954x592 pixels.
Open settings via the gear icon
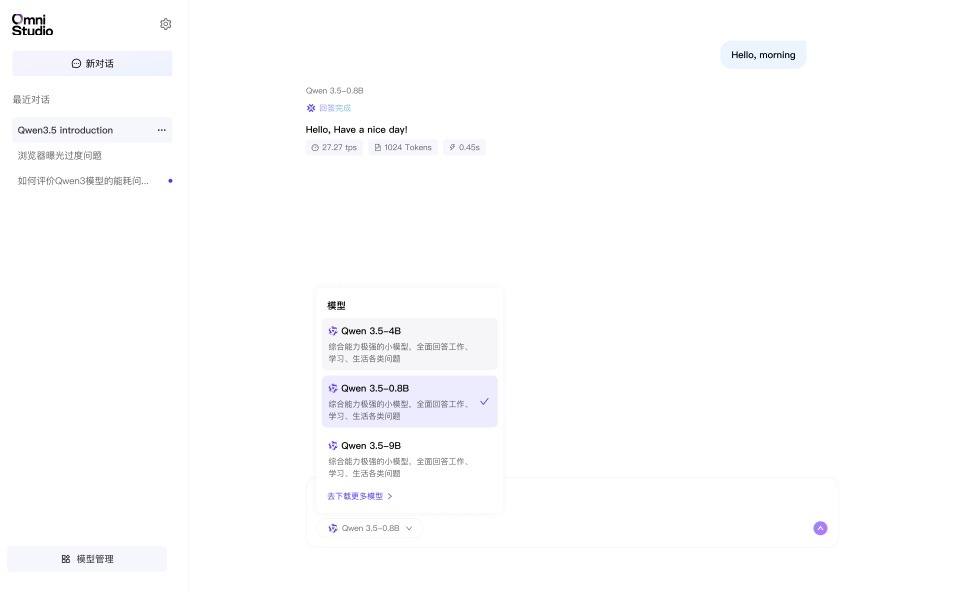(x=165, y=24)
